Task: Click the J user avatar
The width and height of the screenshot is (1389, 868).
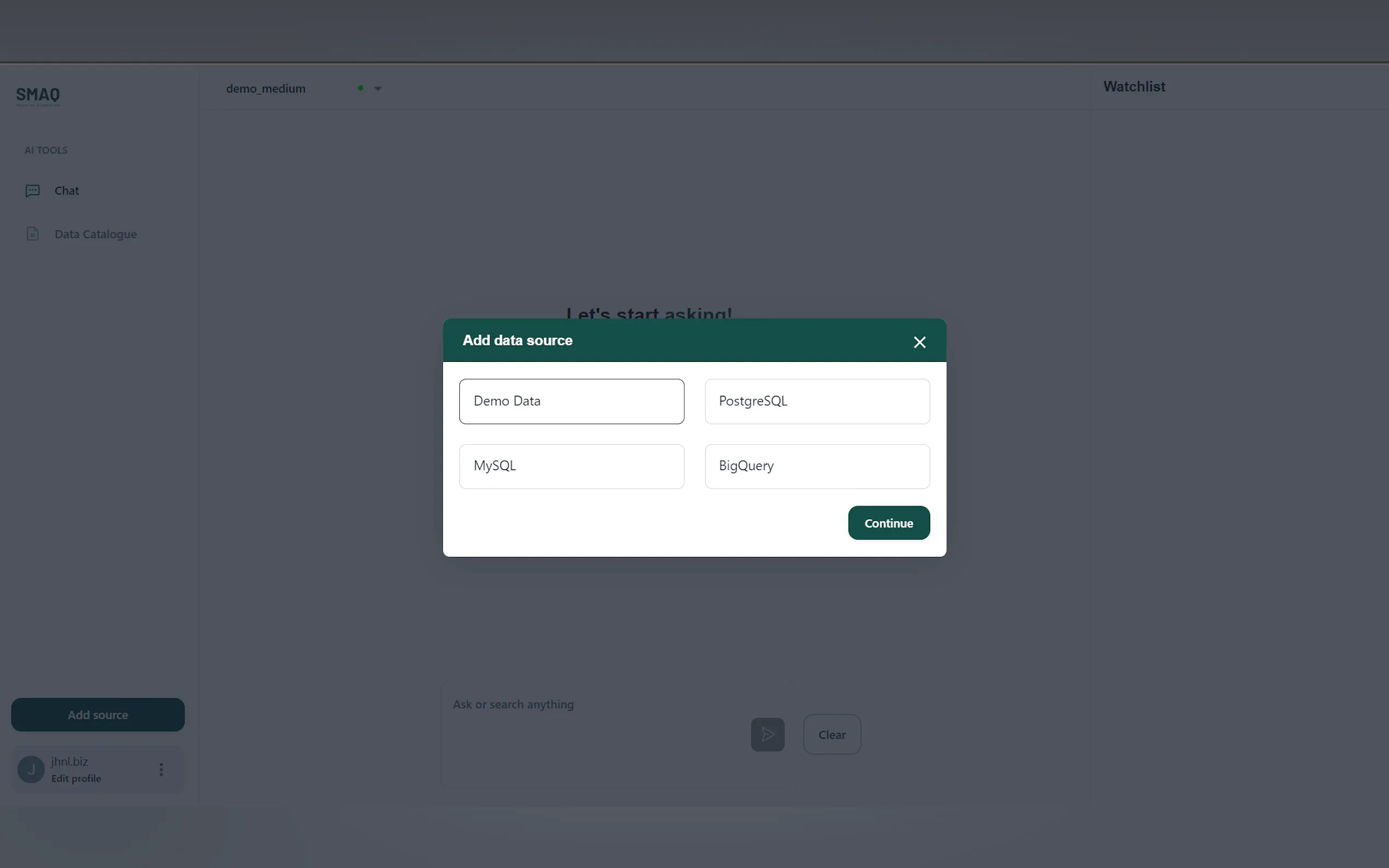Action: 31,769
